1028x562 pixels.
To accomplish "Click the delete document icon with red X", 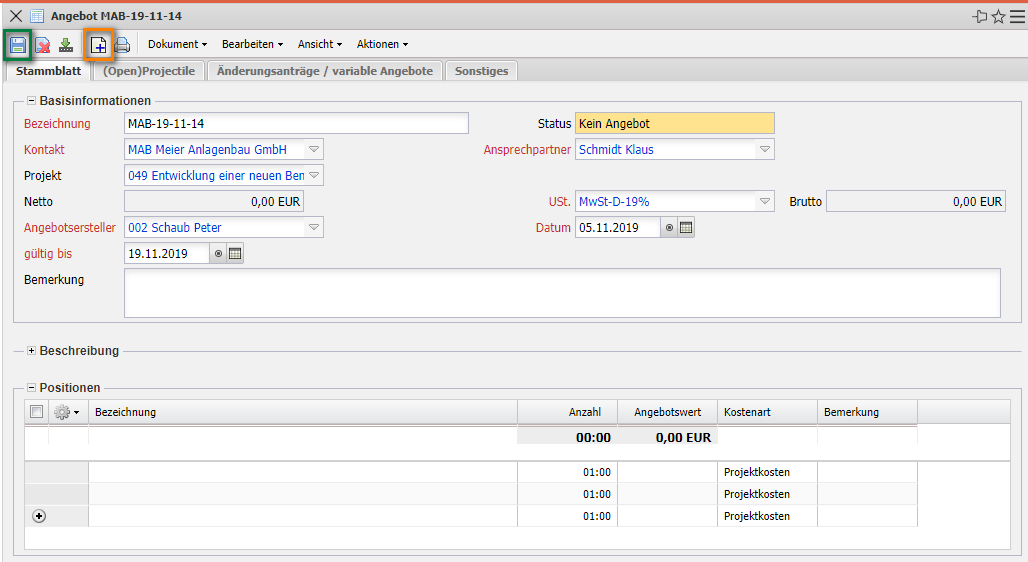I will point(42,45).
